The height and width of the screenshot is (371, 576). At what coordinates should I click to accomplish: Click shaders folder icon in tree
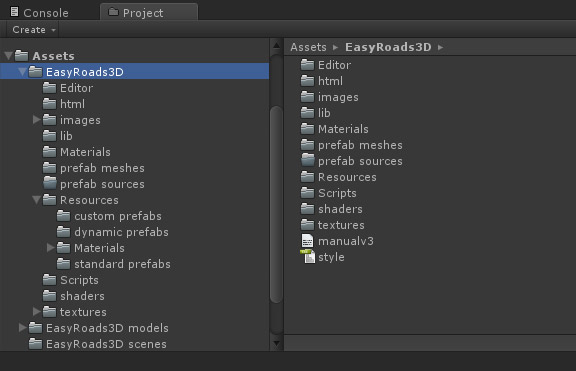49,296
